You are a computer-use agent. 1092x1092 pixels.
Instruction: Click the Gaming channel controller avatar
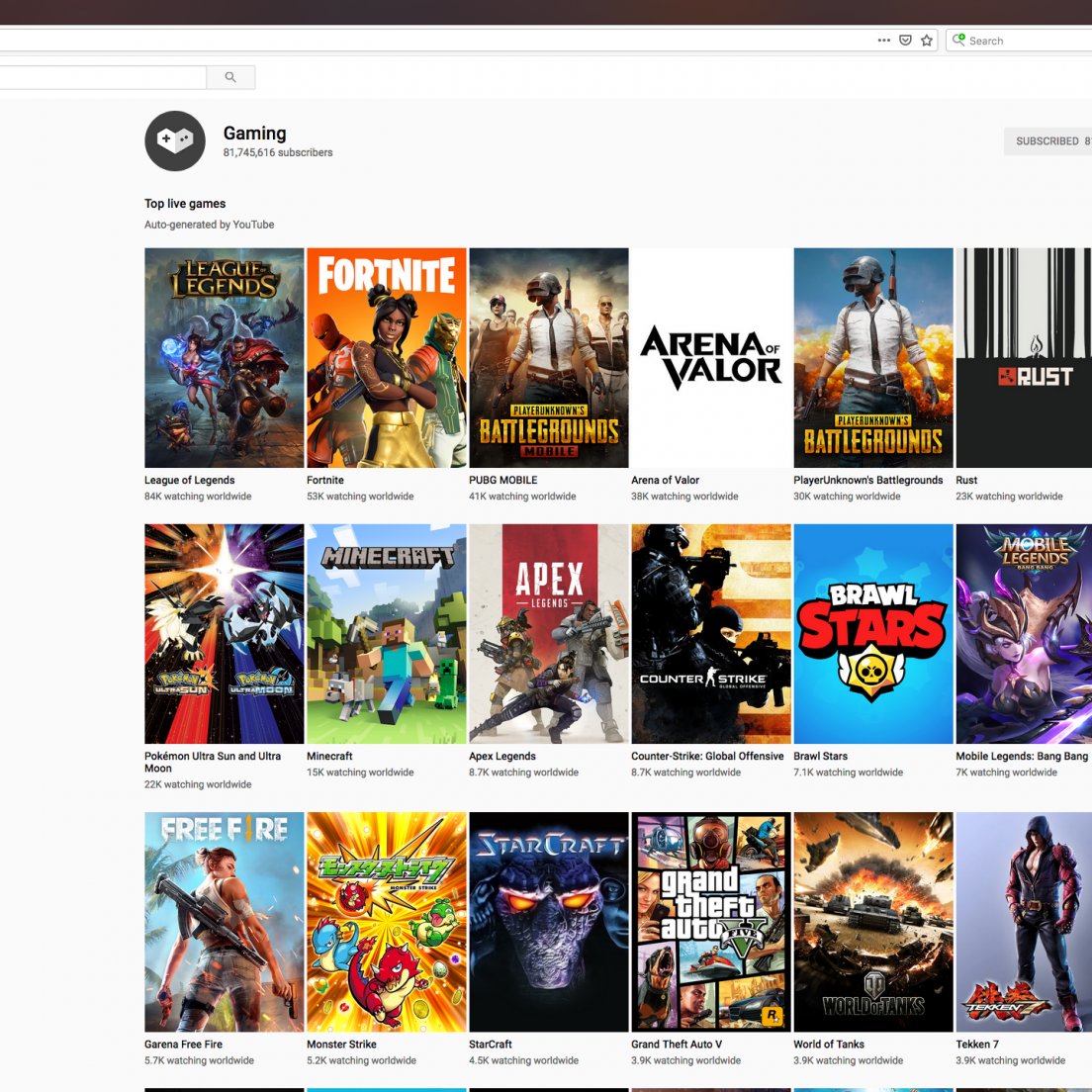(175, 141)
